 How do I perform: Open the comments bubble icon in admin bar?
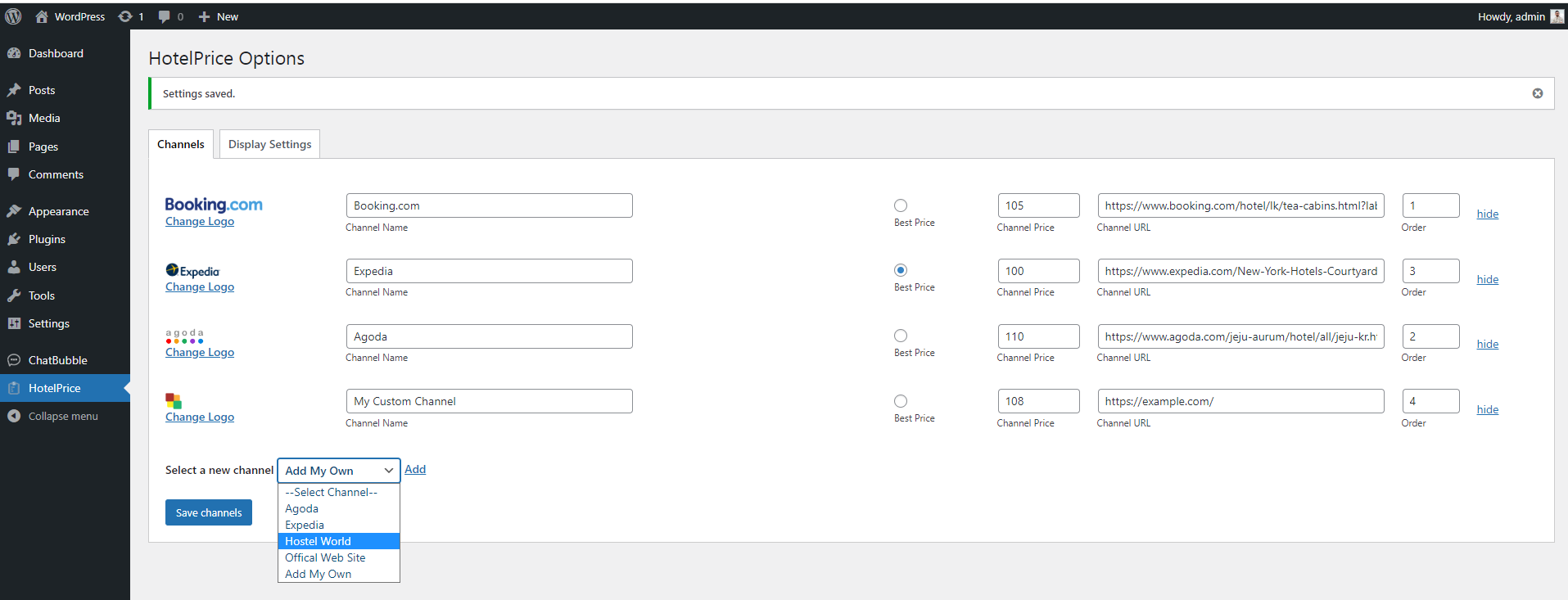165,16
